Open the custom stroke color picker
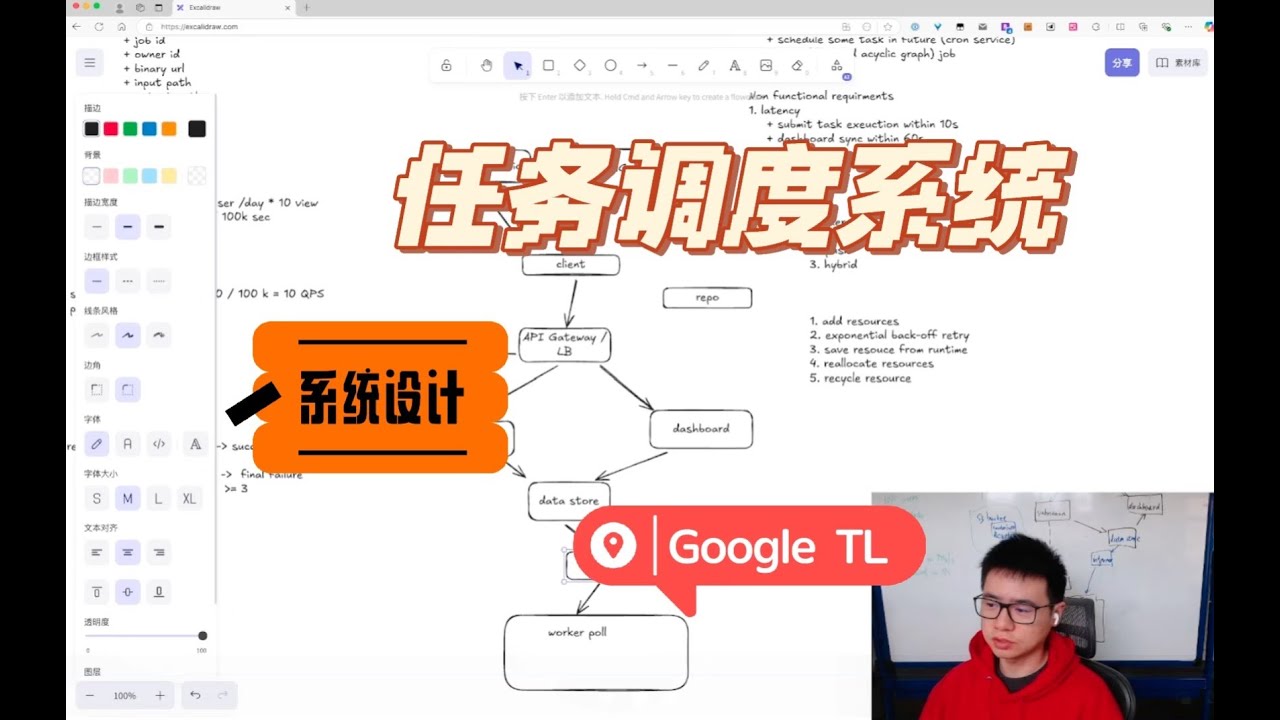This screenshot has height=720, width=1280. click(197, 129)
